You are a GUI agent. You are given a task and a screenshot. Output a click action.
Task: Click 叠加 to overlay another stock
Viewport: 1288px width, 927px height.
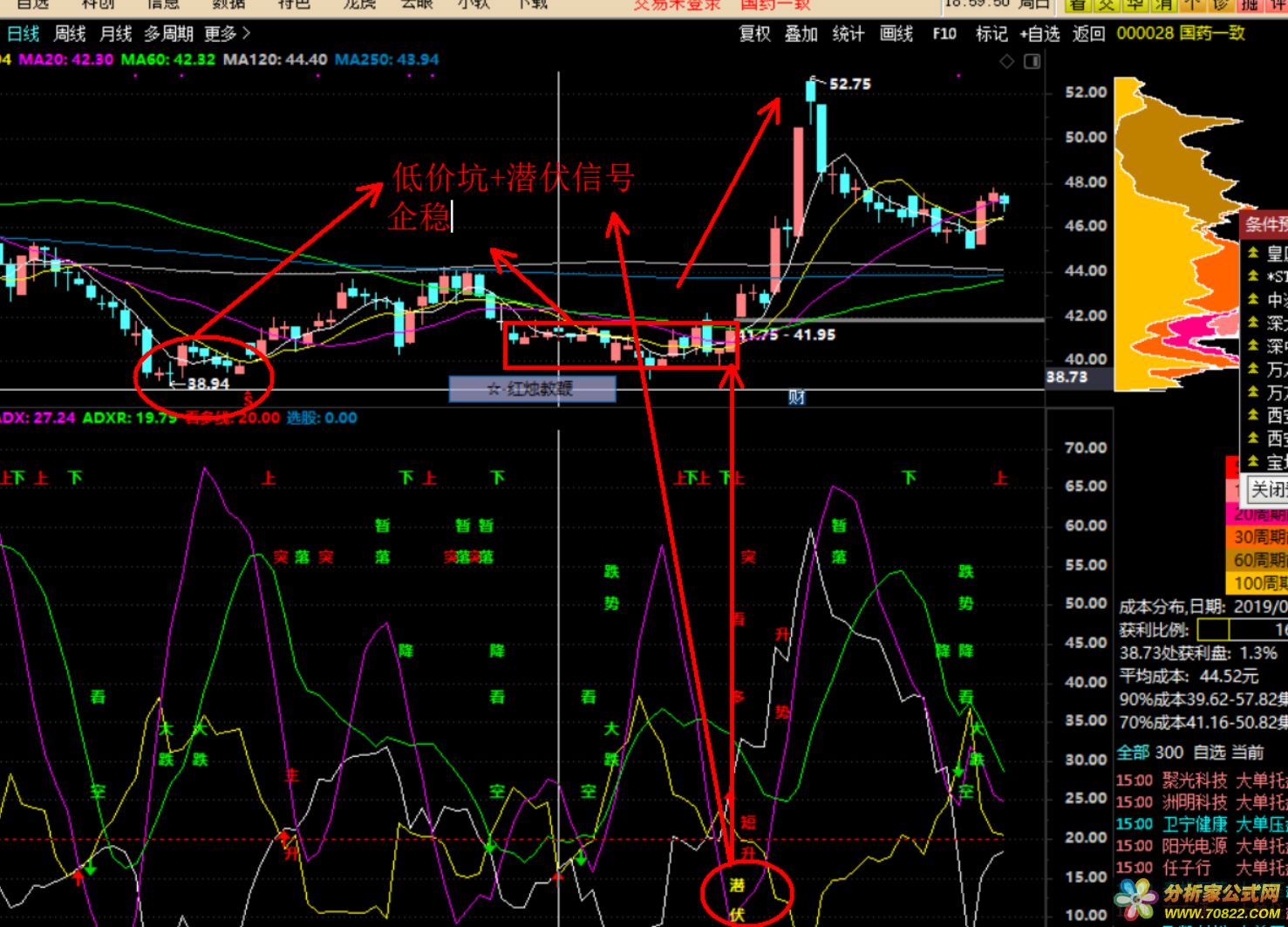801,34
